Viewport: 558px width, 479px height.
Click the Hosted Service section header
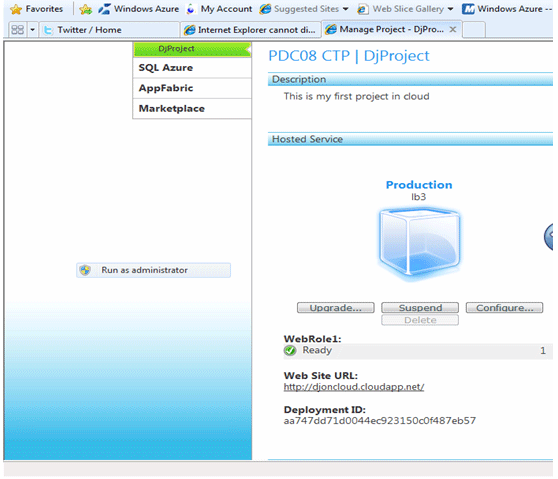point(410,139)
